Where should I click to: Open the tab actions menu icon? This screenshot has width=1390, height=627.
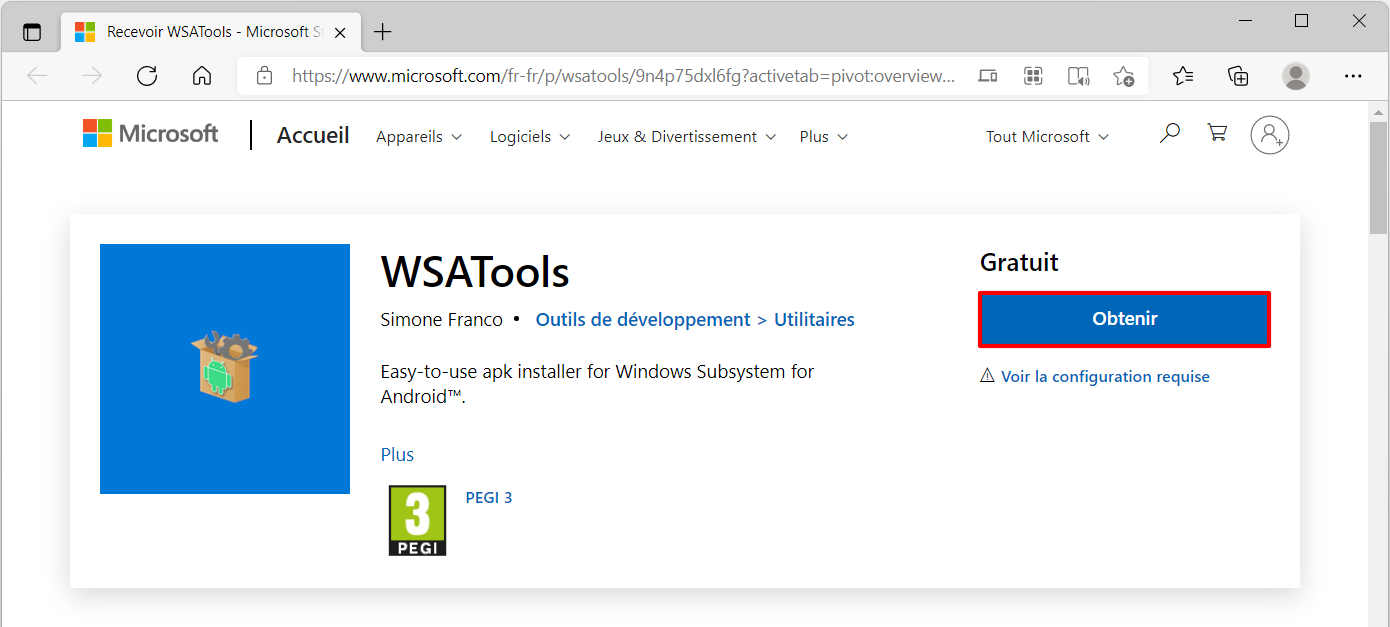tap(32, 32)
